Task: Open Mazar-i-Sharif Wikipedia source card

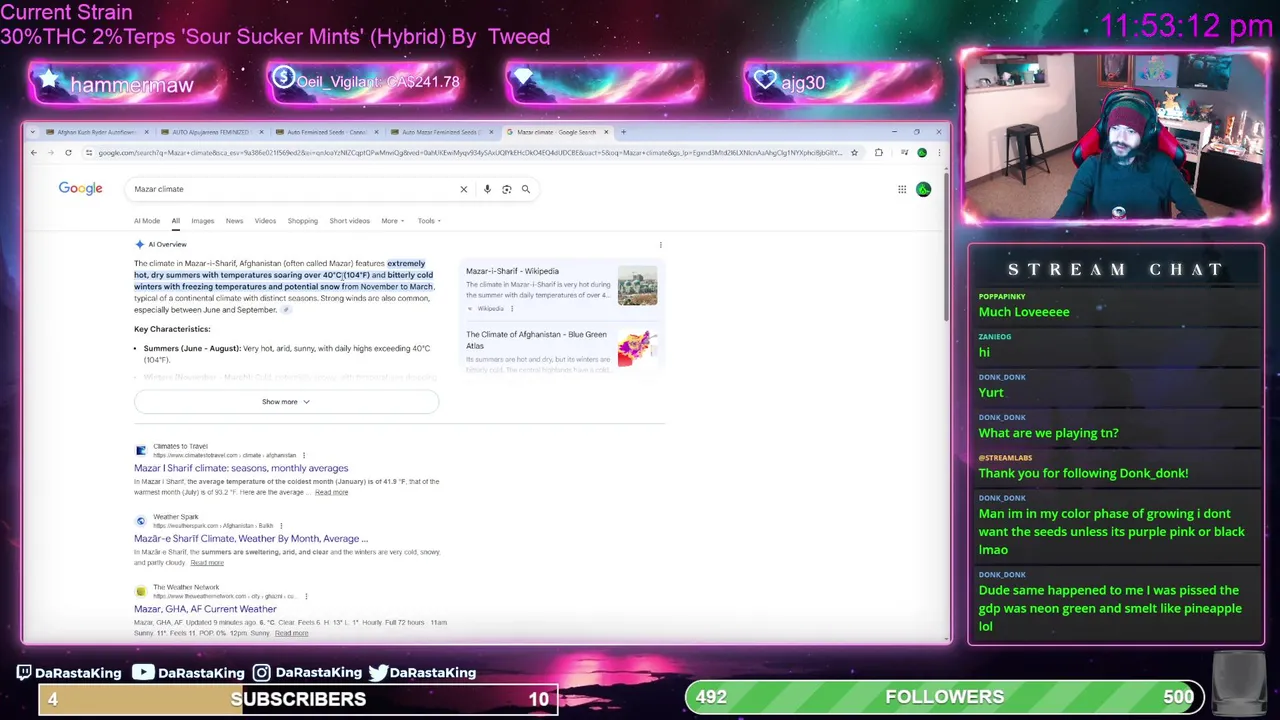Action: pos(512,271)
